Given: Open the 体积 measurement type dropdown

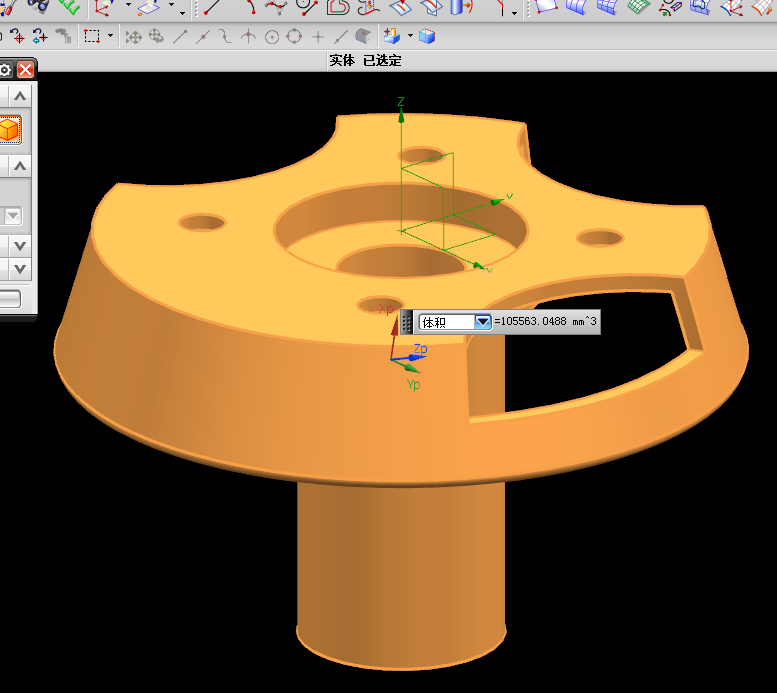Looking at the screenshot, I should point(483,322).
